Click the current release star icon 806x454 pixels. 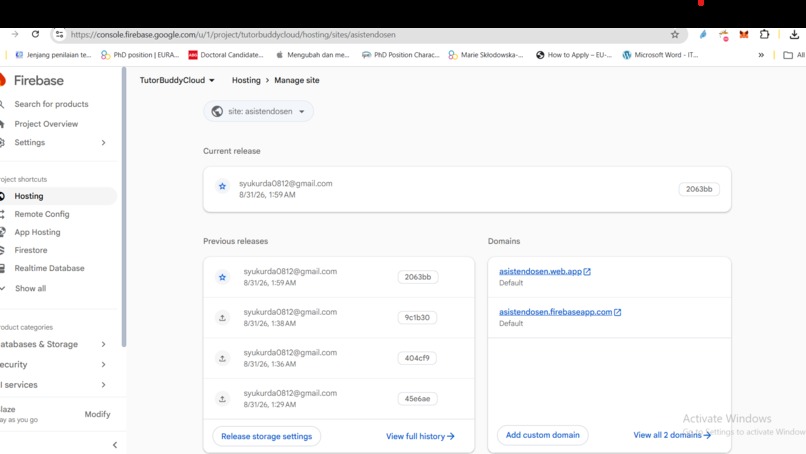[x=222, y=186]
